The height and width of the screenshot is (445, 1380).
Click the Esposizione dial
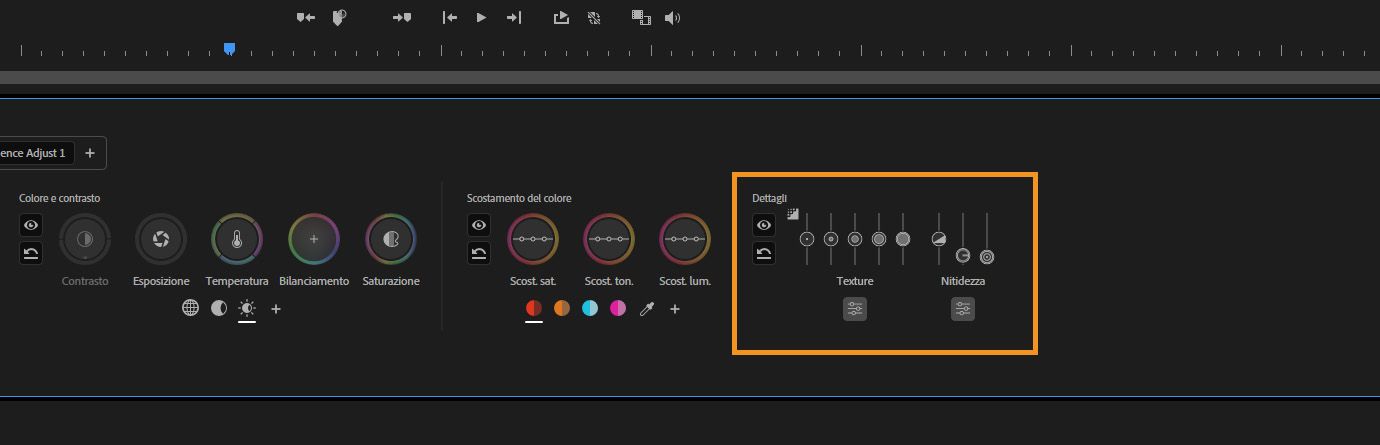click(161, 239)
